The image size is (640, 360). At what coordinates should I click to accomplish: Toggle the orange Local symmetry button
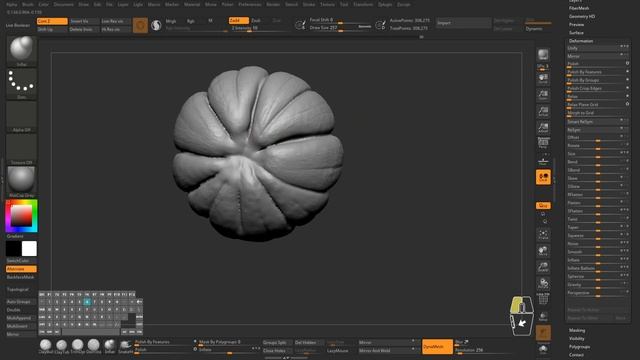click(543, 177)
